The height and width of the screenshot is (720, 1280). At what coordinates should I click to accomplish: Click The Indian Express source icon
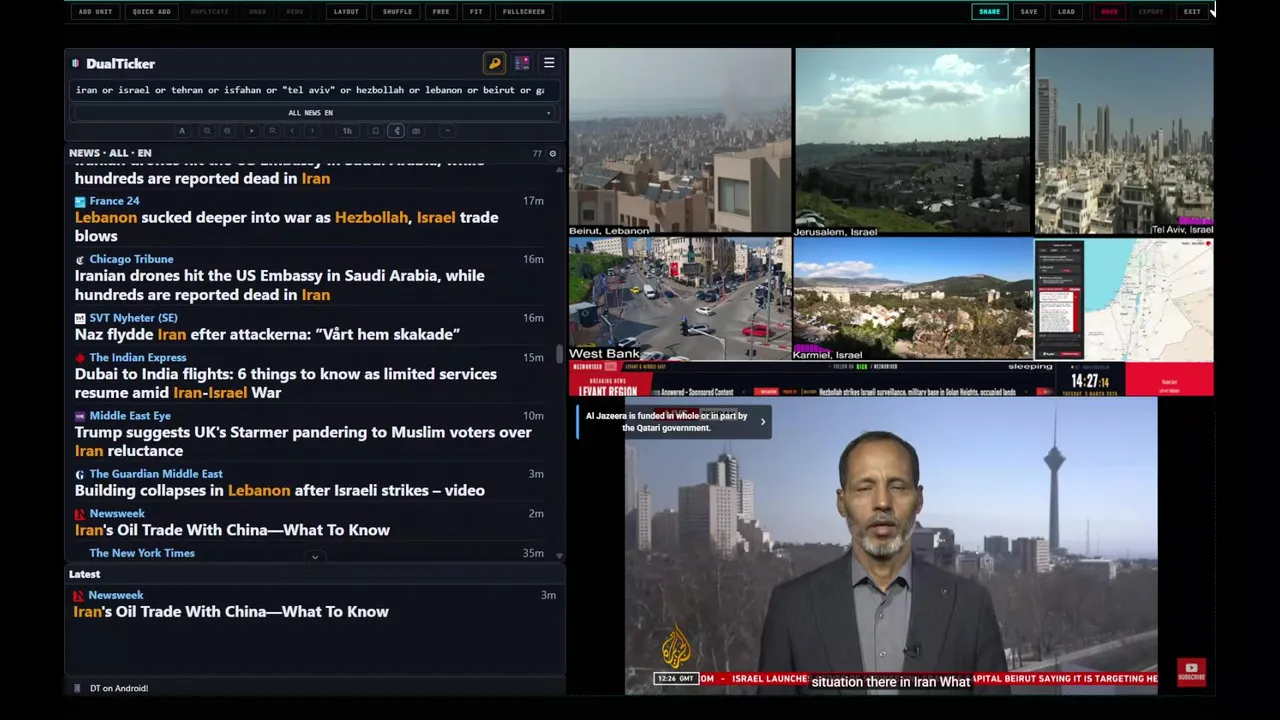pos(80,358)
